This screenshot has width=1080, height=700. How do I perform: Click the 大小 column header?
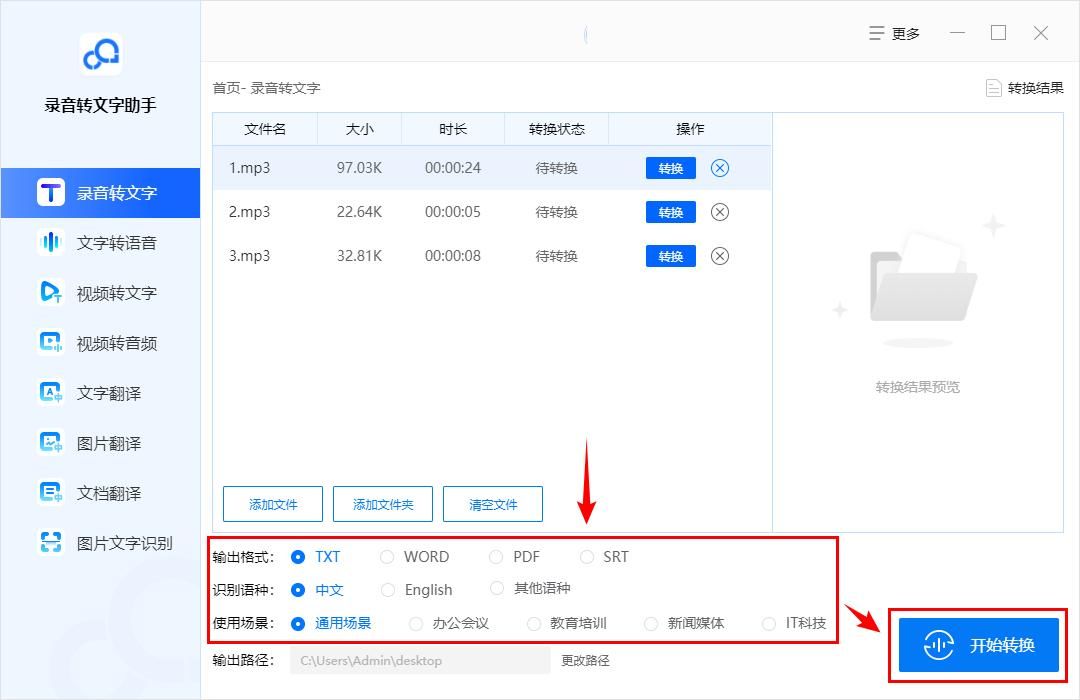(x=360, y=129)
